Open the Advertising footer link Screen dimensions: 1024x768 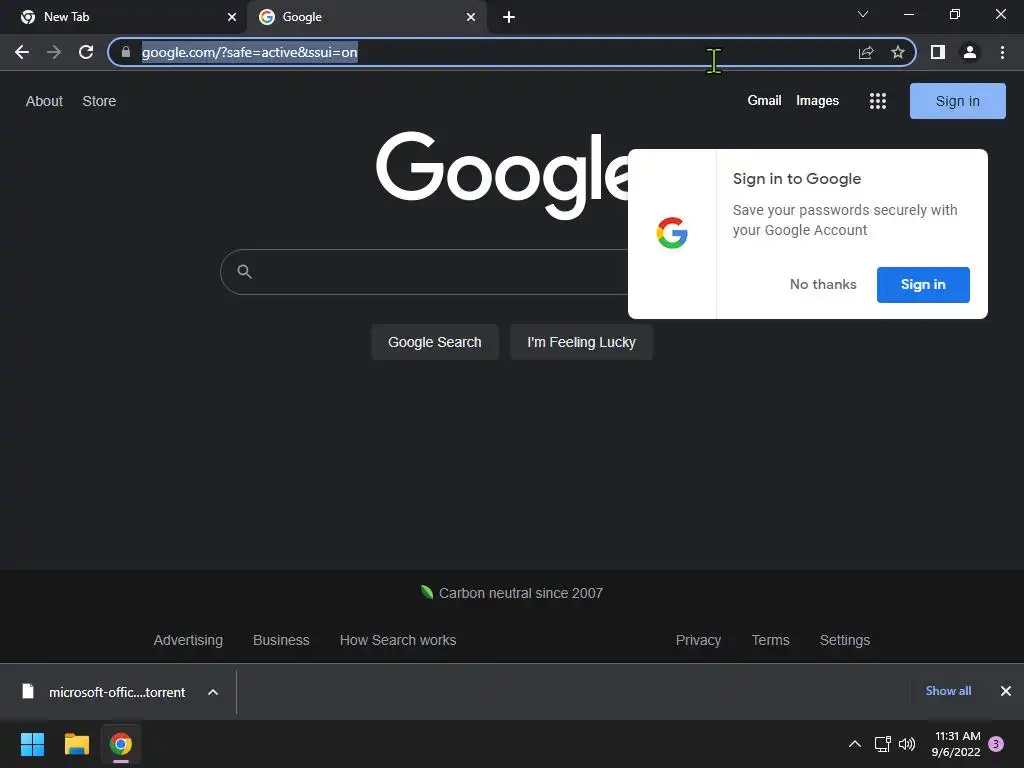click(188, 640)
